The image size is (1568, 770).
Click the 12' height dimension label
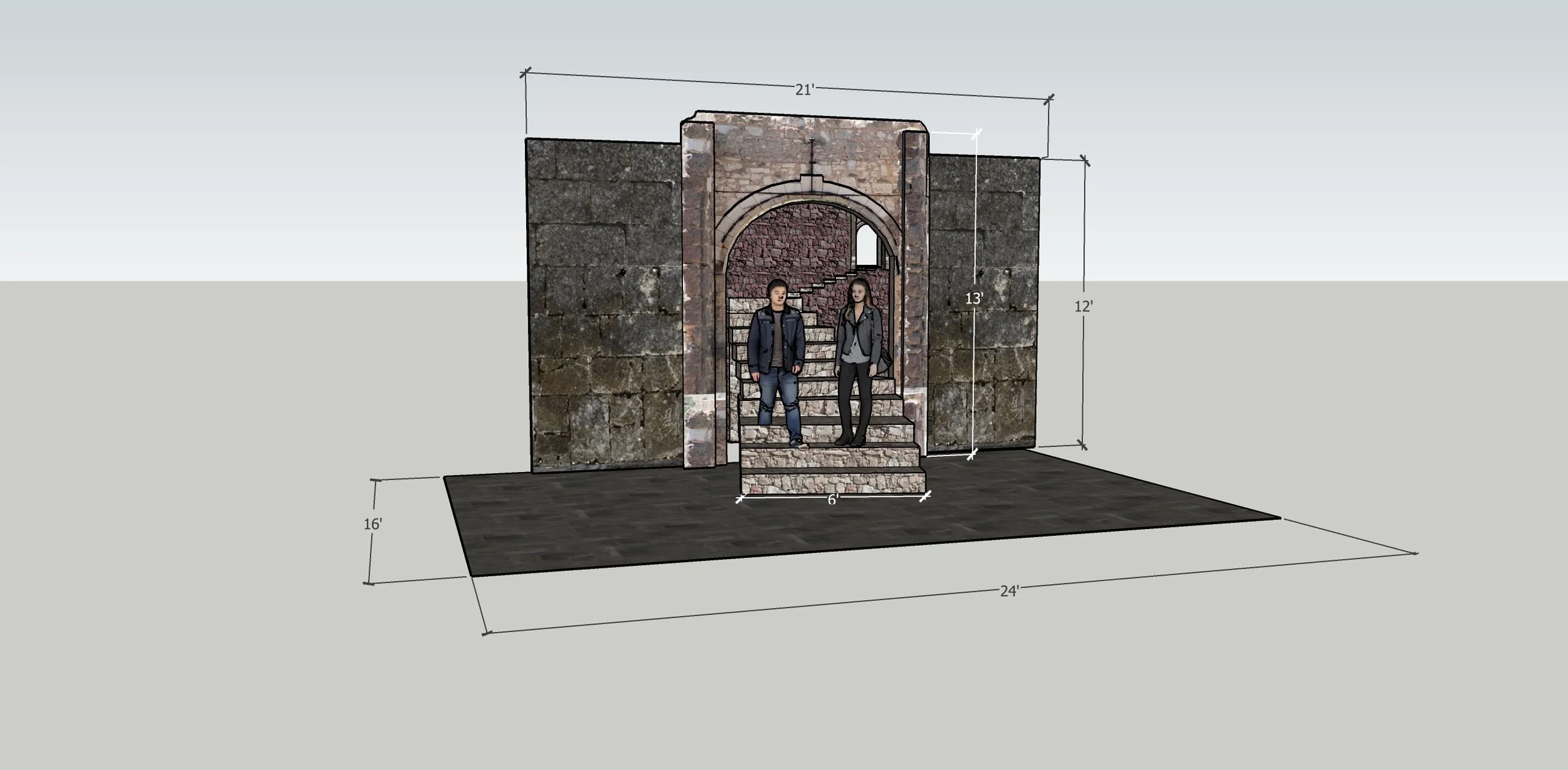pyautogui.click(x=1083, y=306)
